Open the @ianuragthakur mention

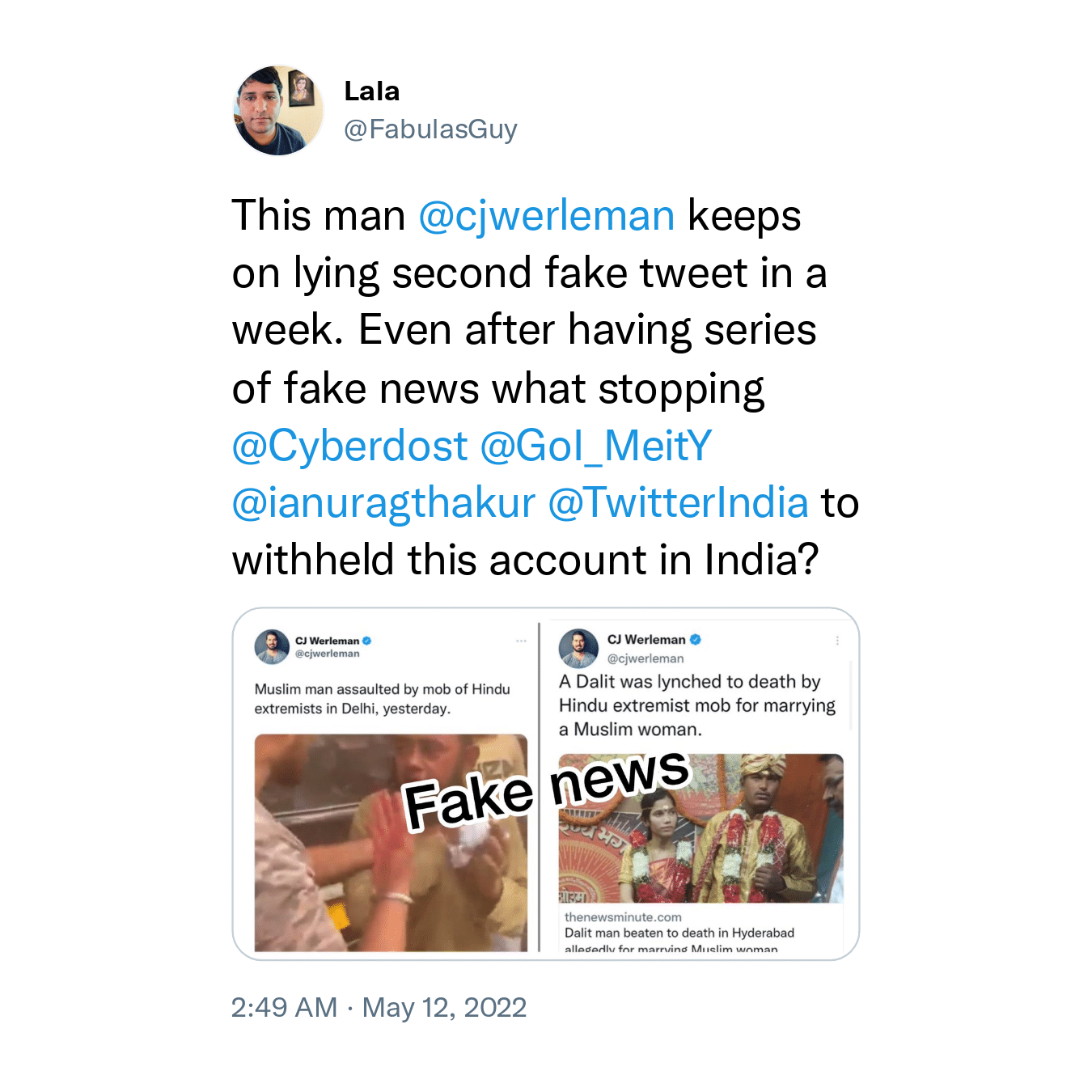383,503
